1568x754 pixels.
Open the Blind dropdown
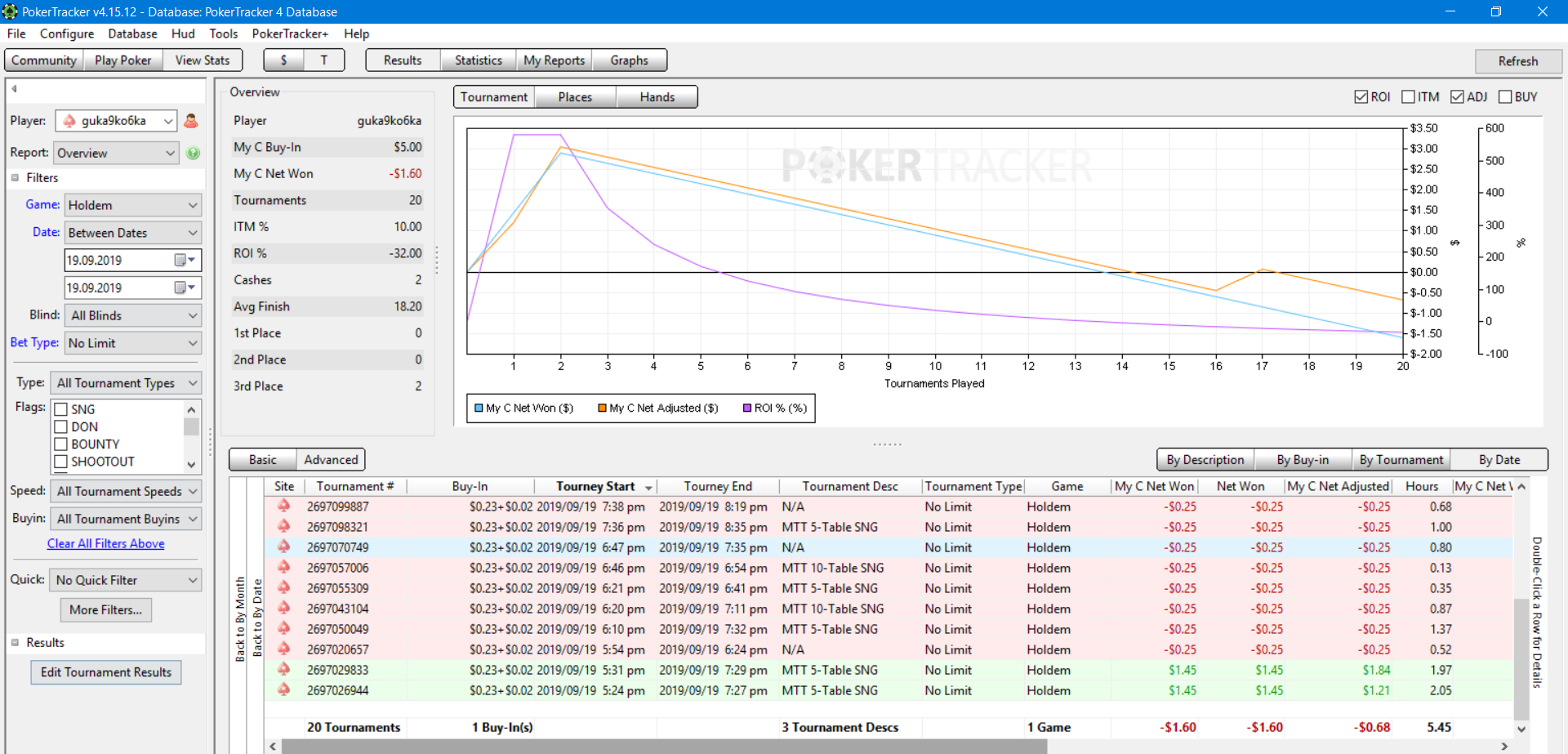[132, 315]
